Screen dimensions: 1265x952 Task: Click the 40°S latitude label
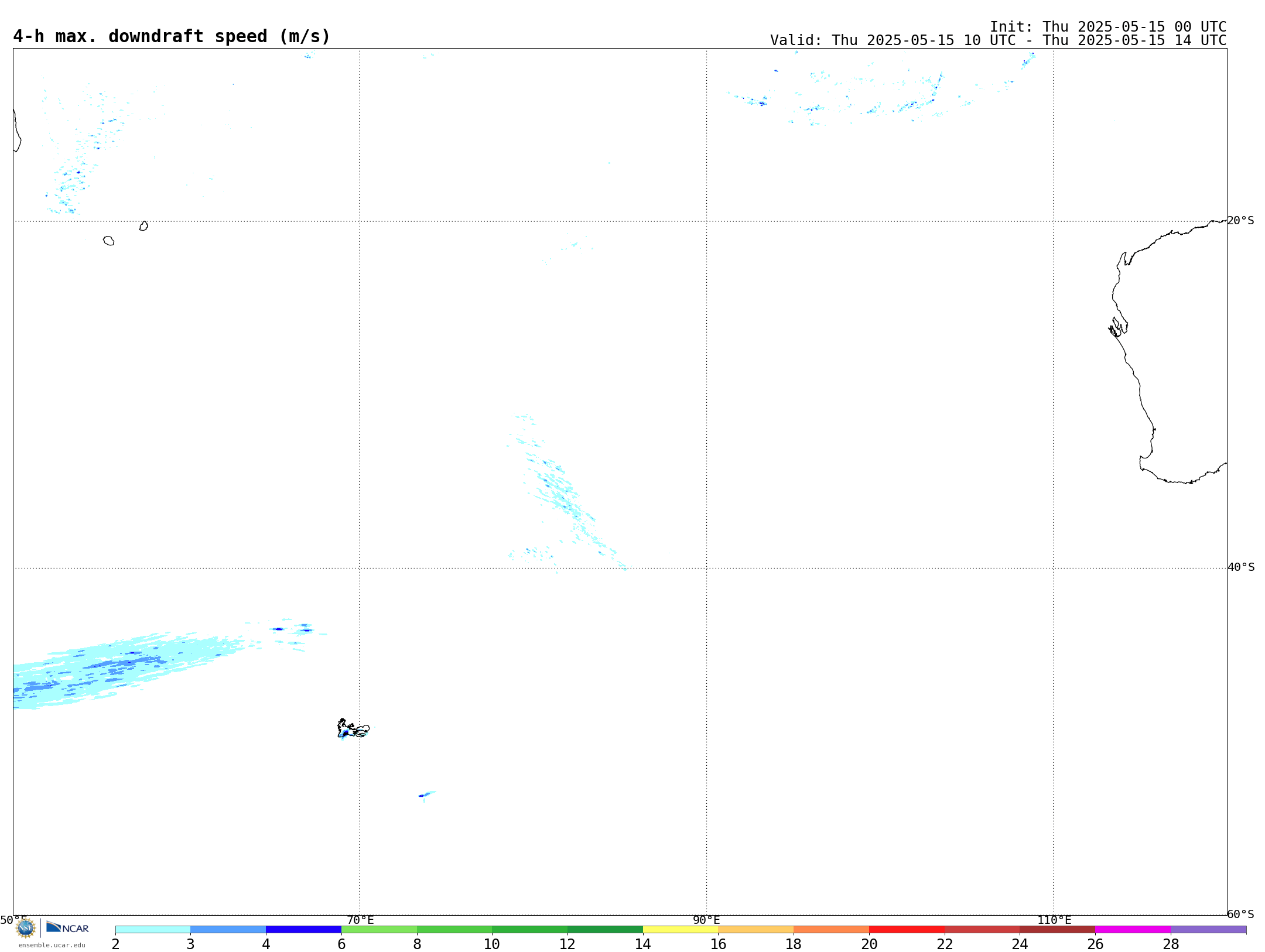coord(1241,567)
